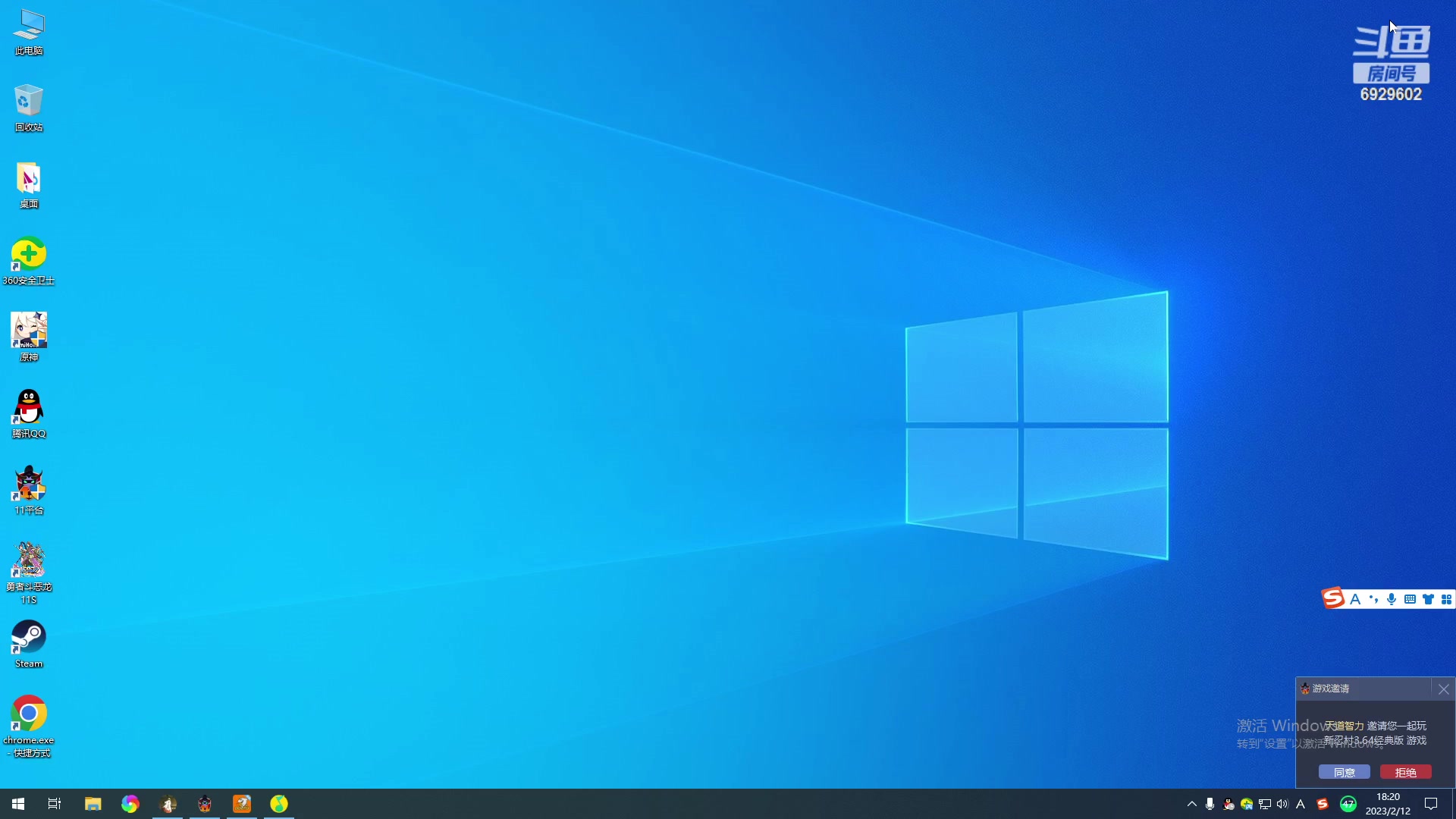Open the Sogou toolbox grid icon

tap(1446, 599)
